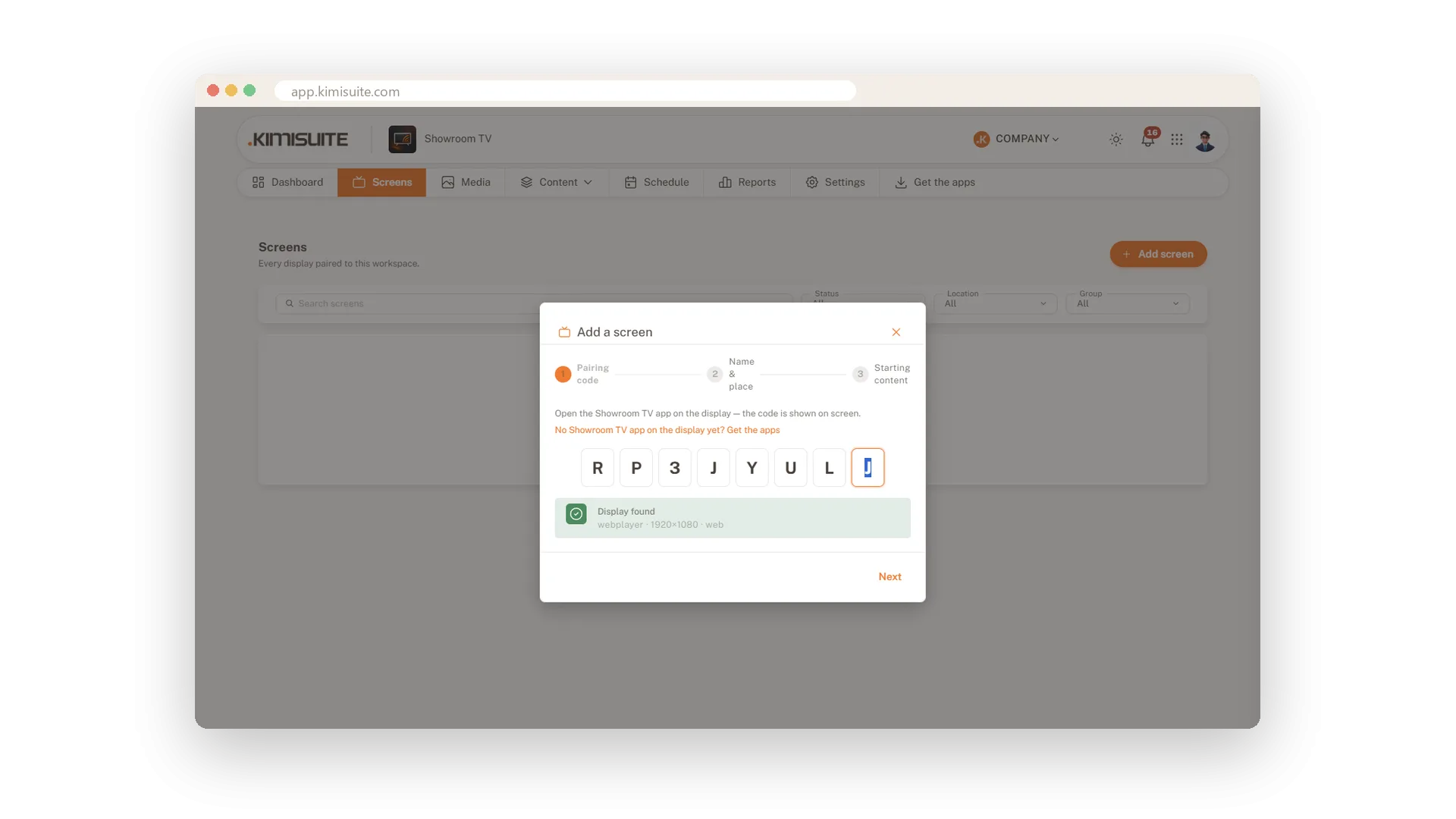Open the apps grid launcher
1456x819 pixels.
(x=1176, y=140)
